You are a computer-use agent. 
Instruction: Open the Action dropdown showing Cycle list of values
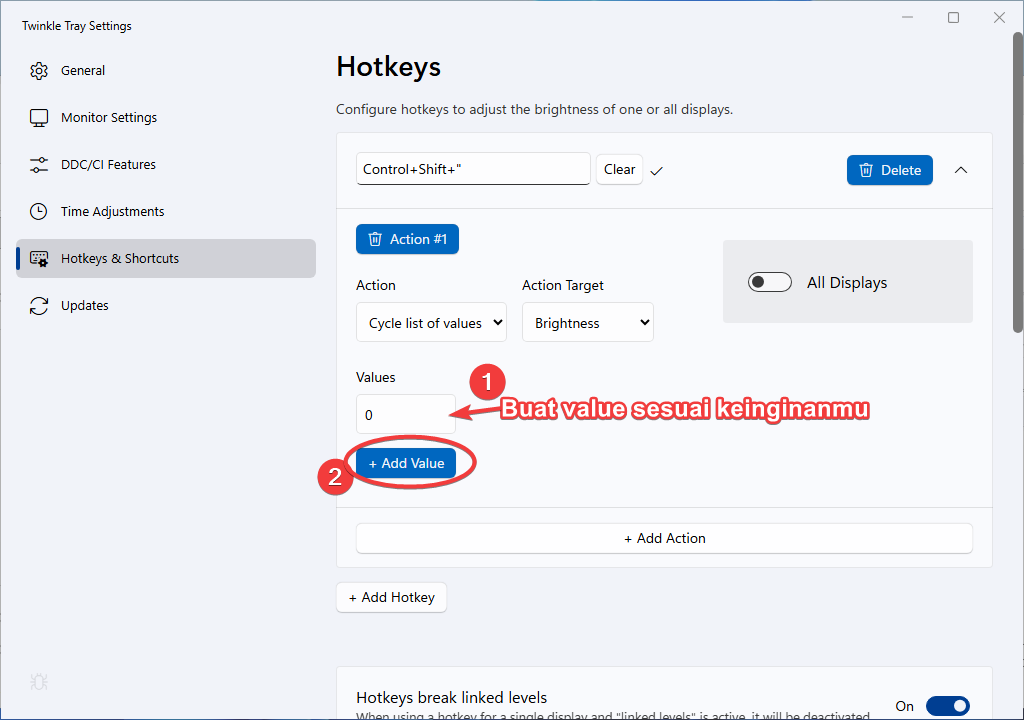tap(431, 323)
